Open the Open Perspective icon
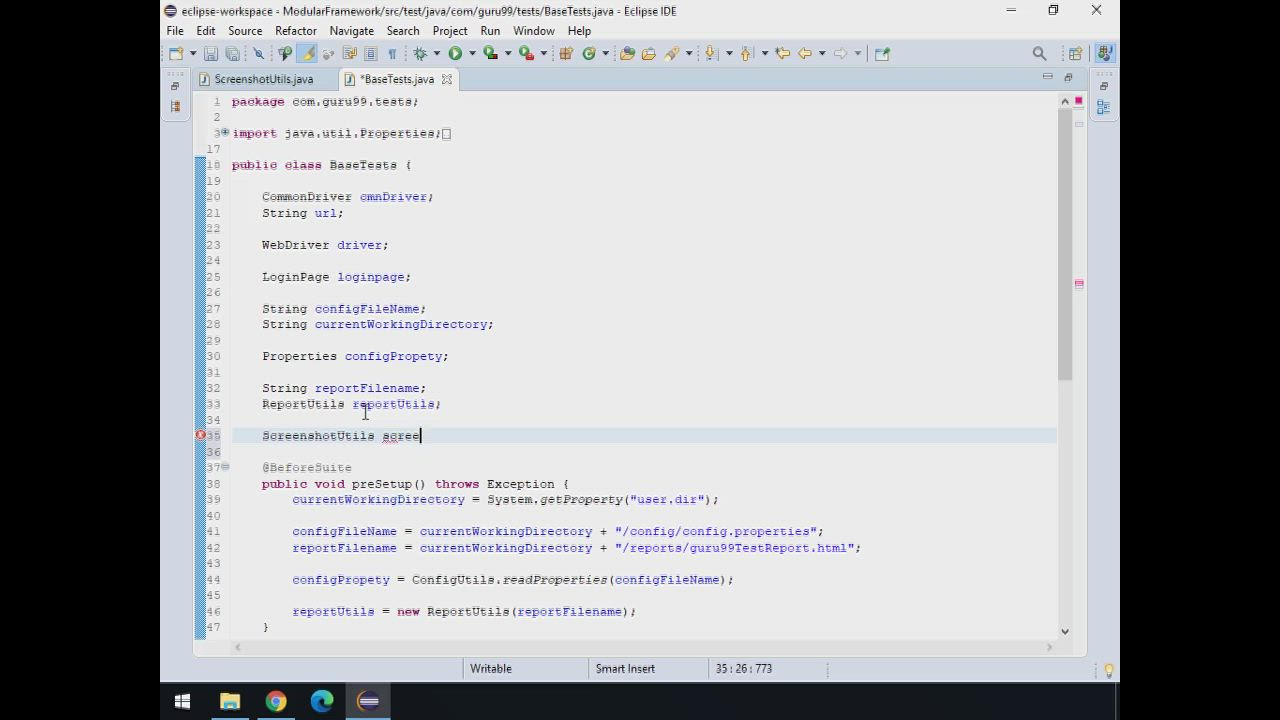Viewport: 1280px width, 720px height. point(1075,54)
